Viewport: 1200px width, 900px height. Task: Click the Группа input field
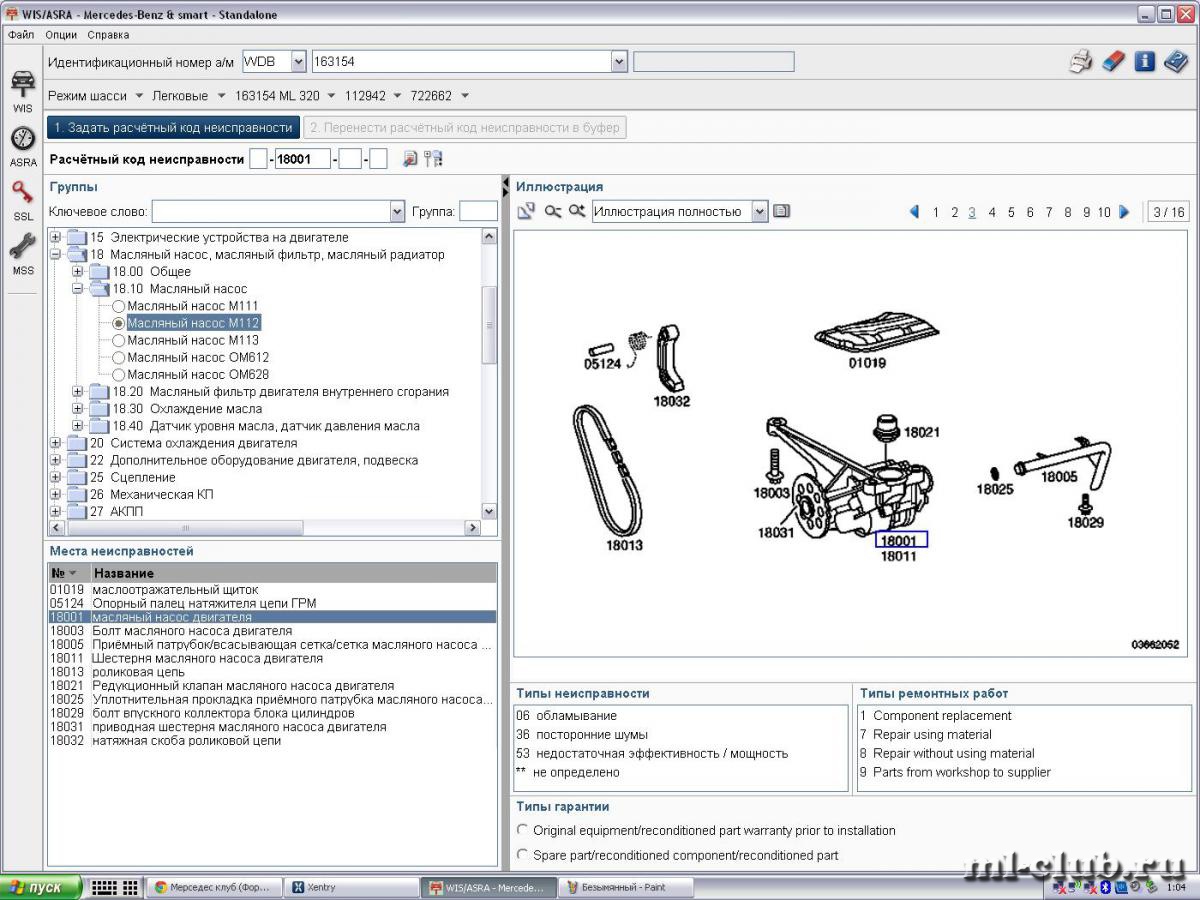pyautogui.click(x=478, y=211)
